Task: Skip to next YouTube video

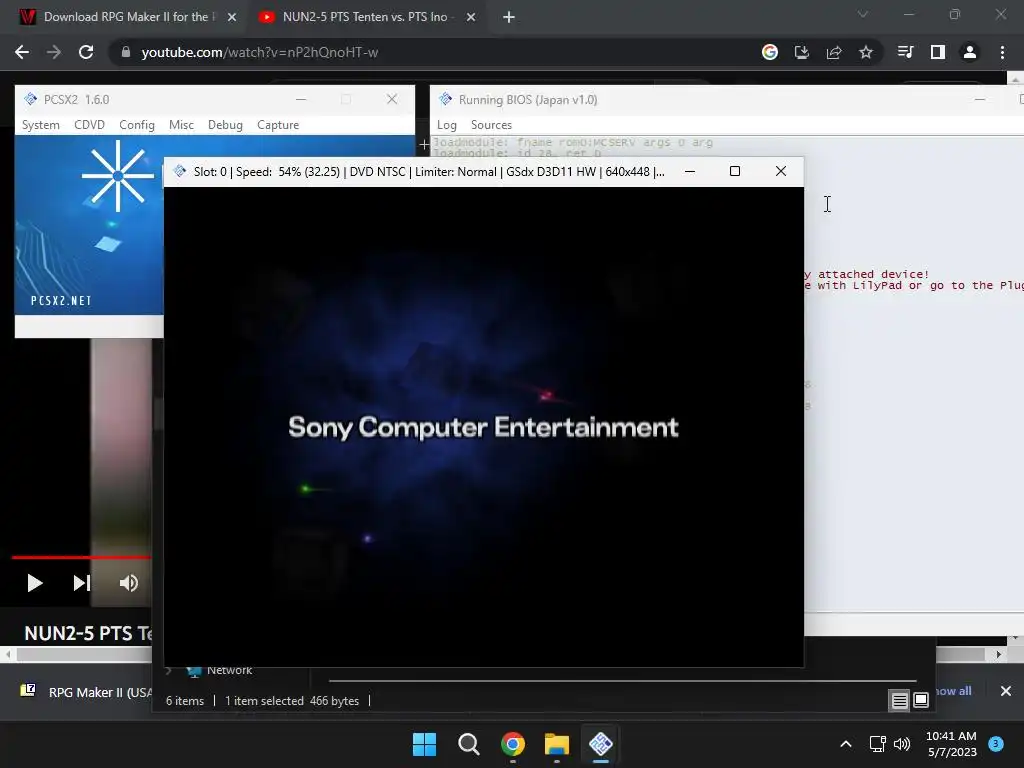Action: click(x=82, y=583)
